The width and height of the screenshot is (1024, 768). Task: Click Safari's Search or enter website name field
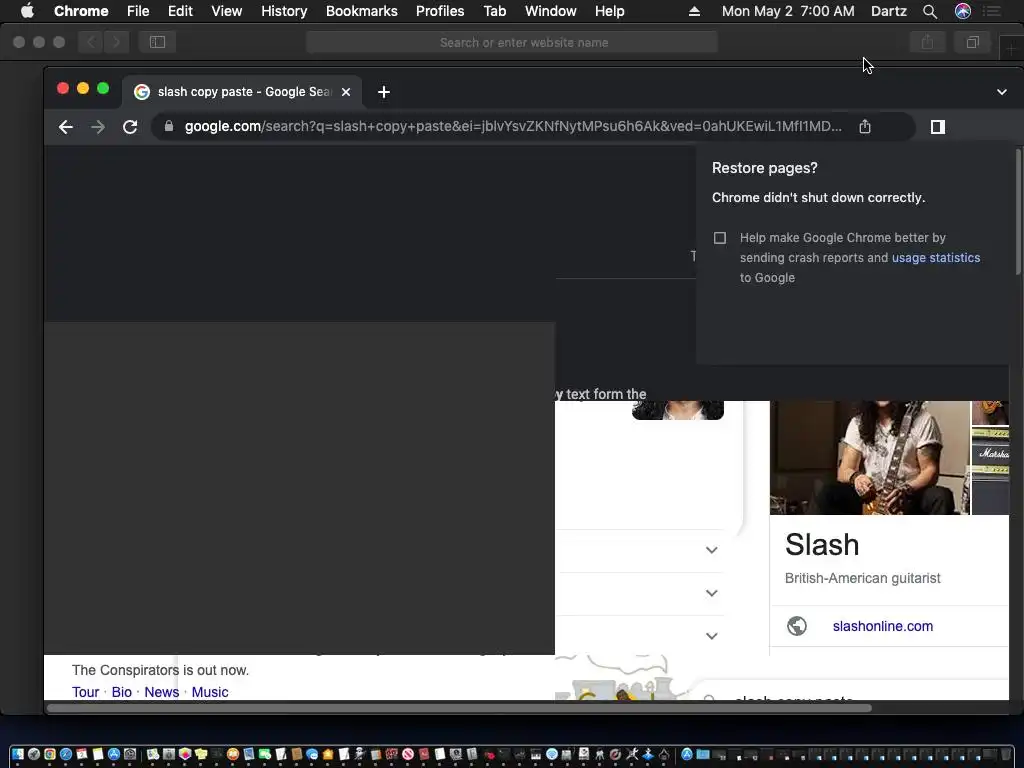(512, 42)
